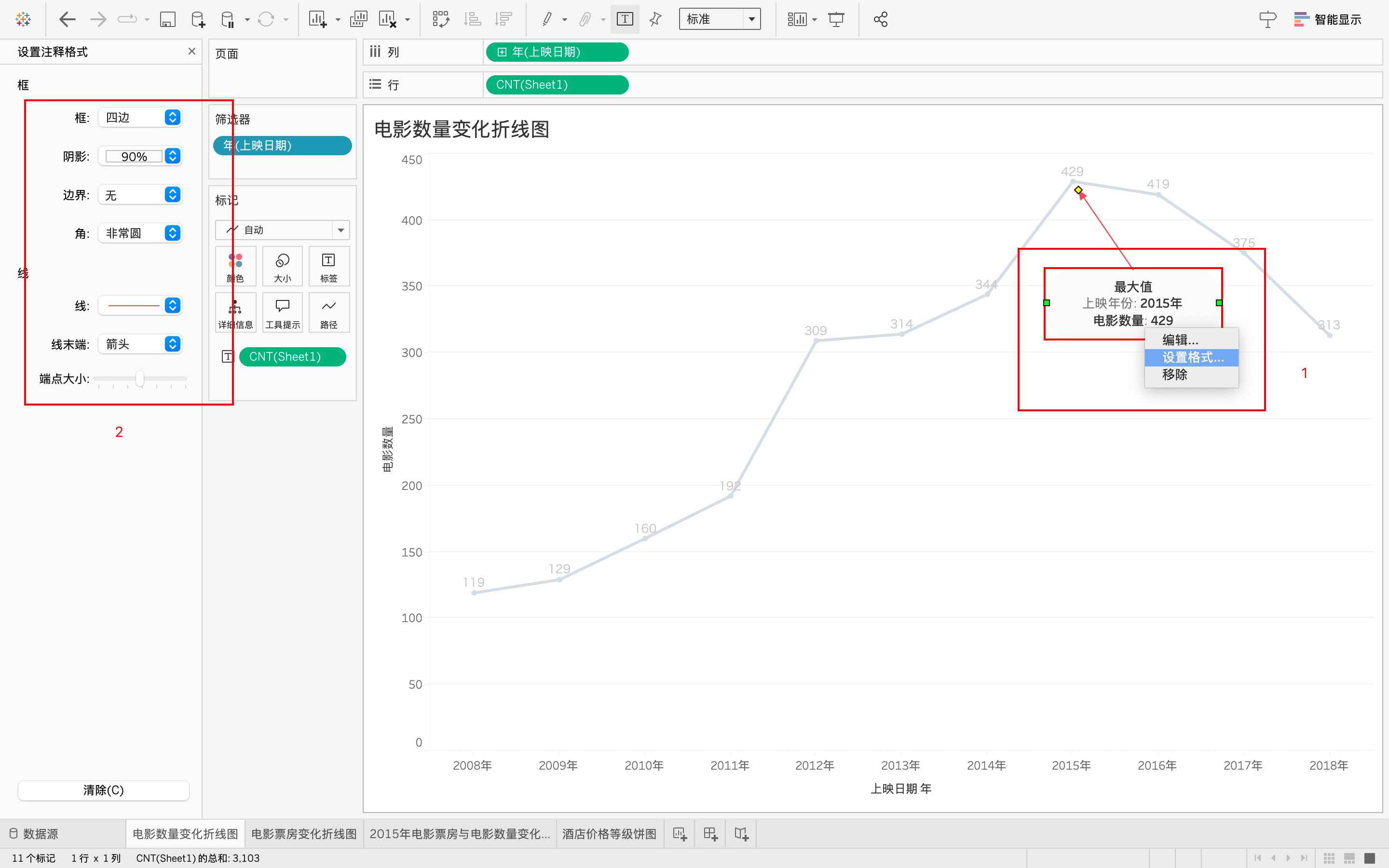Click the share workbook icon
The image size is (1389, 868).
pyautogui.click(x=880, y=19)
